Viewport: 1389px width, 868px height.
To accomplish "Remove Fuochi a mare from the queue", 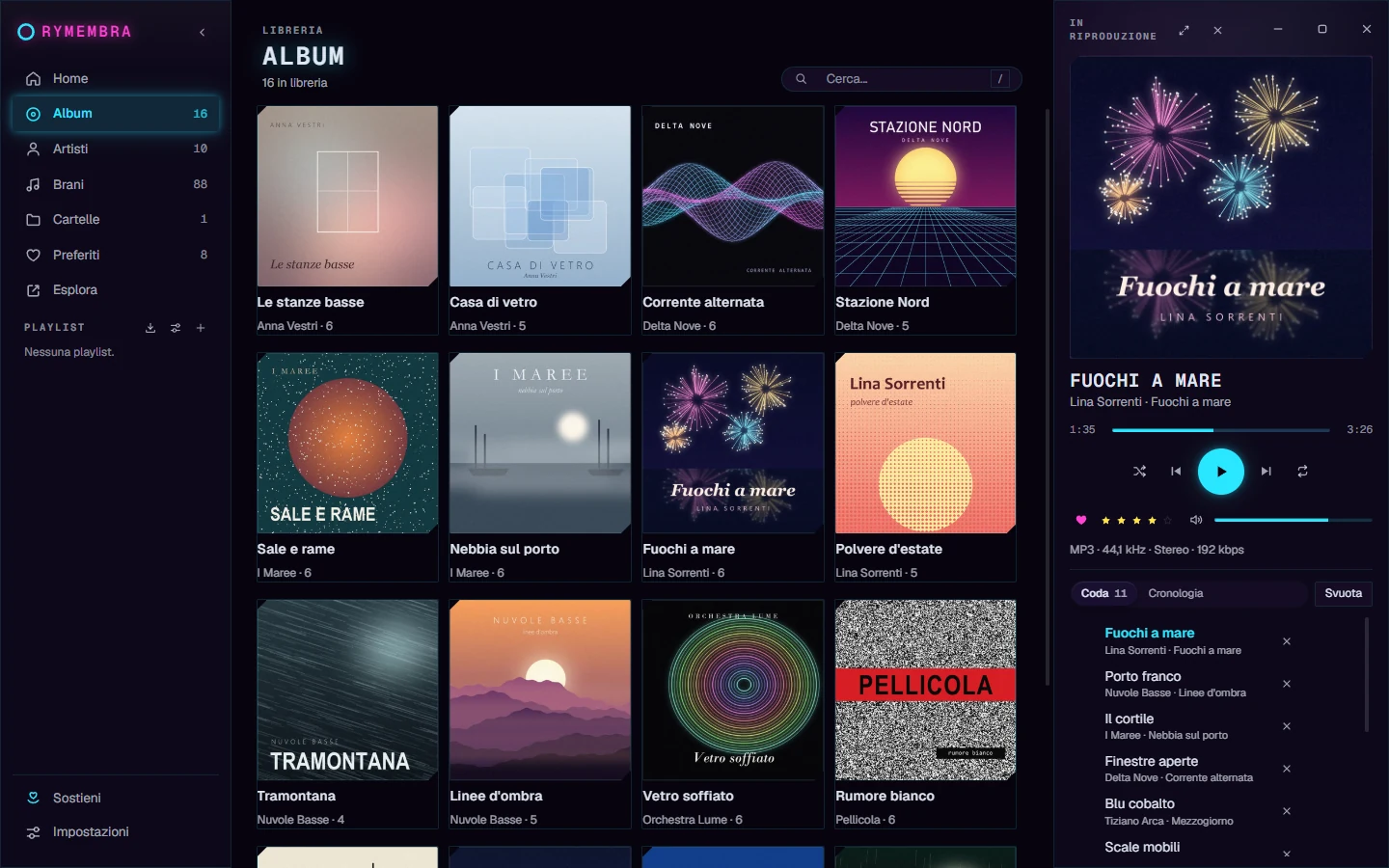I will 1286,641.
